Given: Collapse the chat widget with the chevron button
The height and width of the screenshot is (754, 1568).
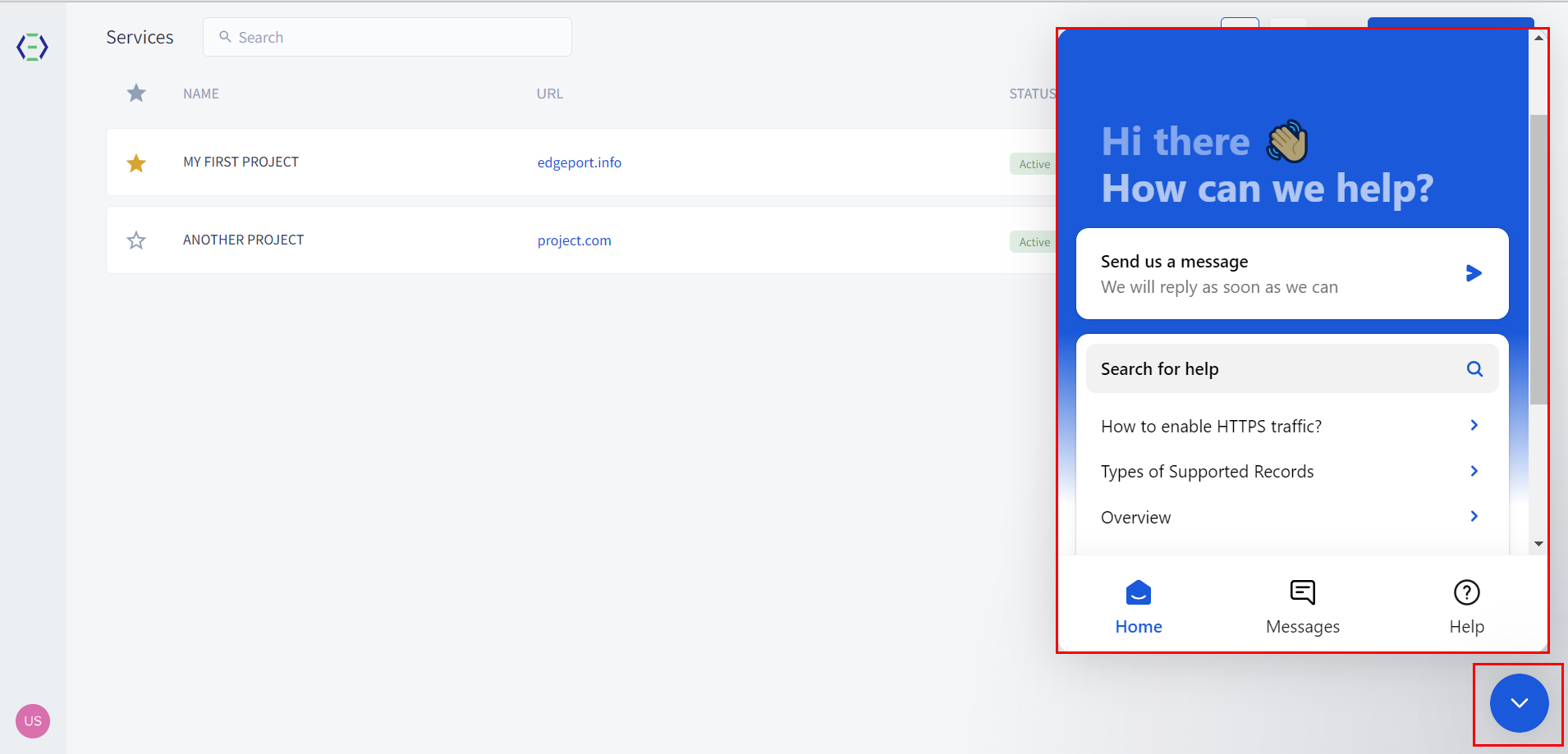Looking at the screenshot, I should pos(1519,703).
